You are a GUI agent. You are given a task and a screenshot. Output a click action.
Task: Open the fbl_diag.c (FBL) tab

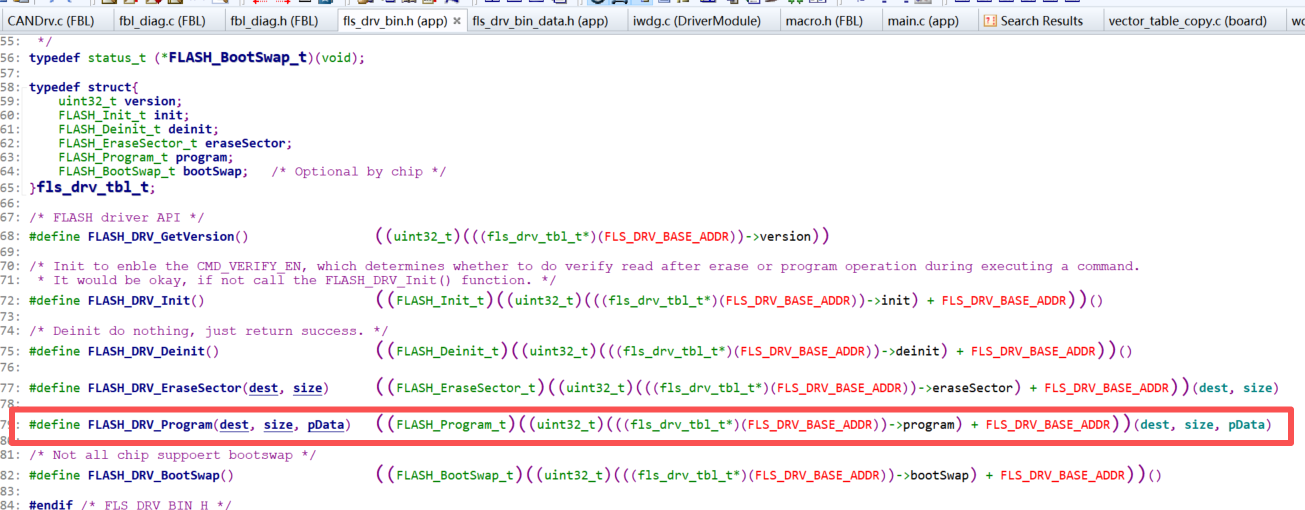[163, 20]
